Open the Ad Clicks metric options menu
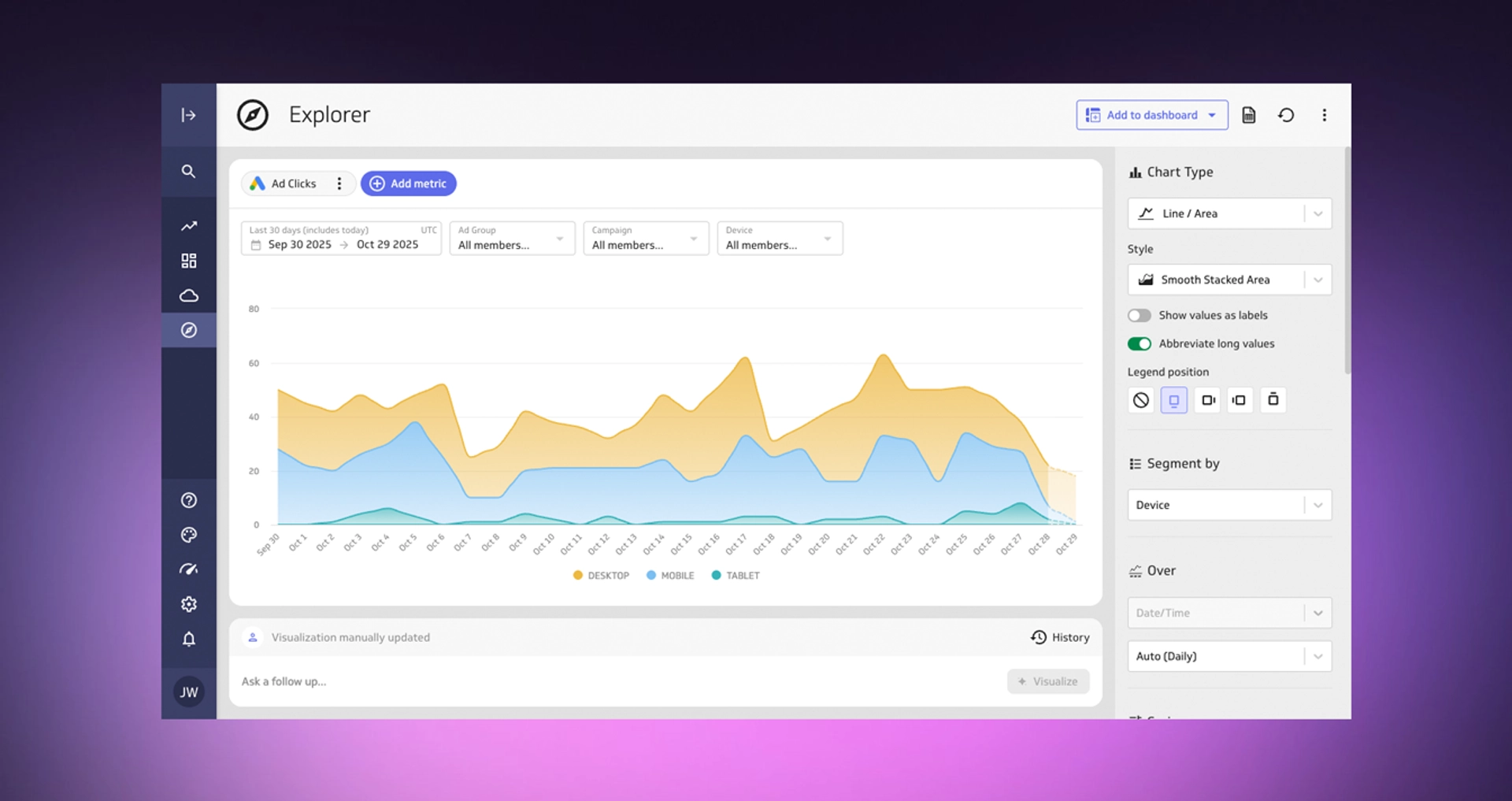 (339, 183)
